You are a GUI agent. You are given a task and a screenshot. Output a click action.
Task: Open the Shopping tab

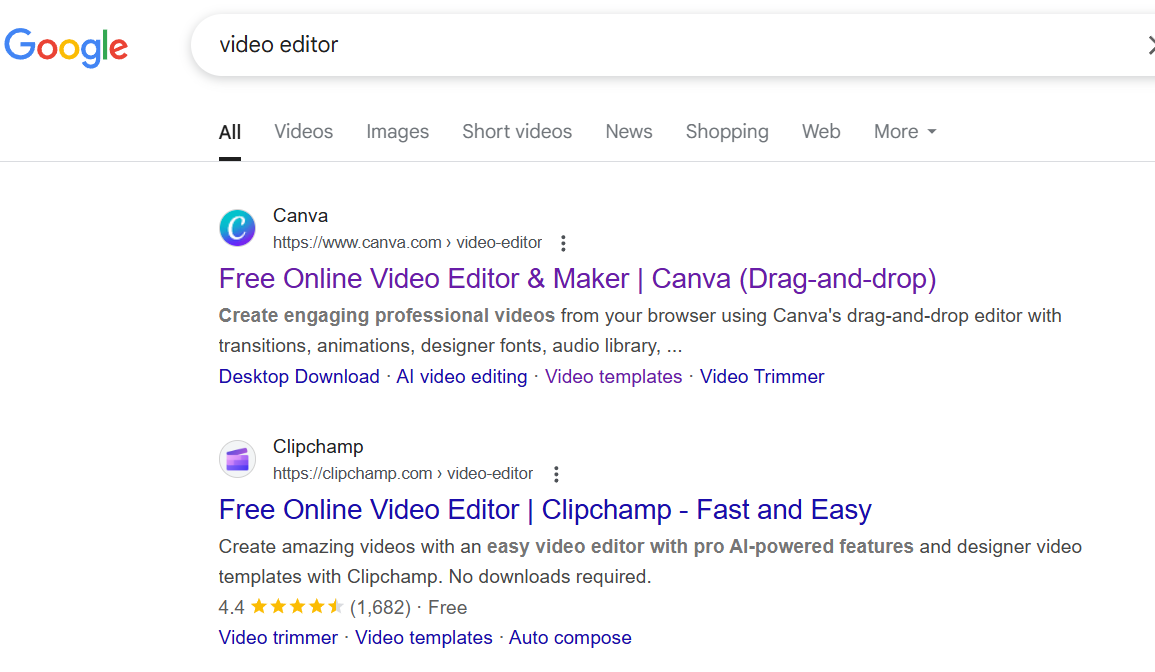[727, 132]
